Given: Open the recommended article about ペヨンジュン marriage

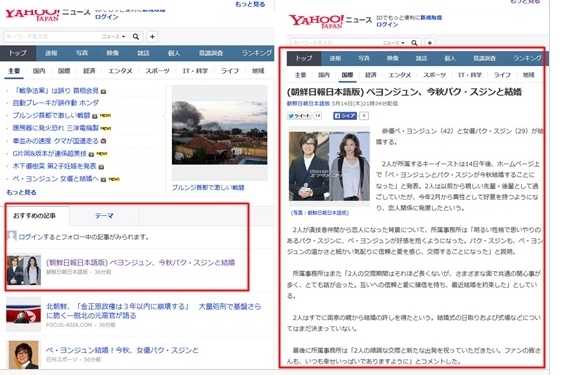Looking at the screenshot, I should 141,262.
